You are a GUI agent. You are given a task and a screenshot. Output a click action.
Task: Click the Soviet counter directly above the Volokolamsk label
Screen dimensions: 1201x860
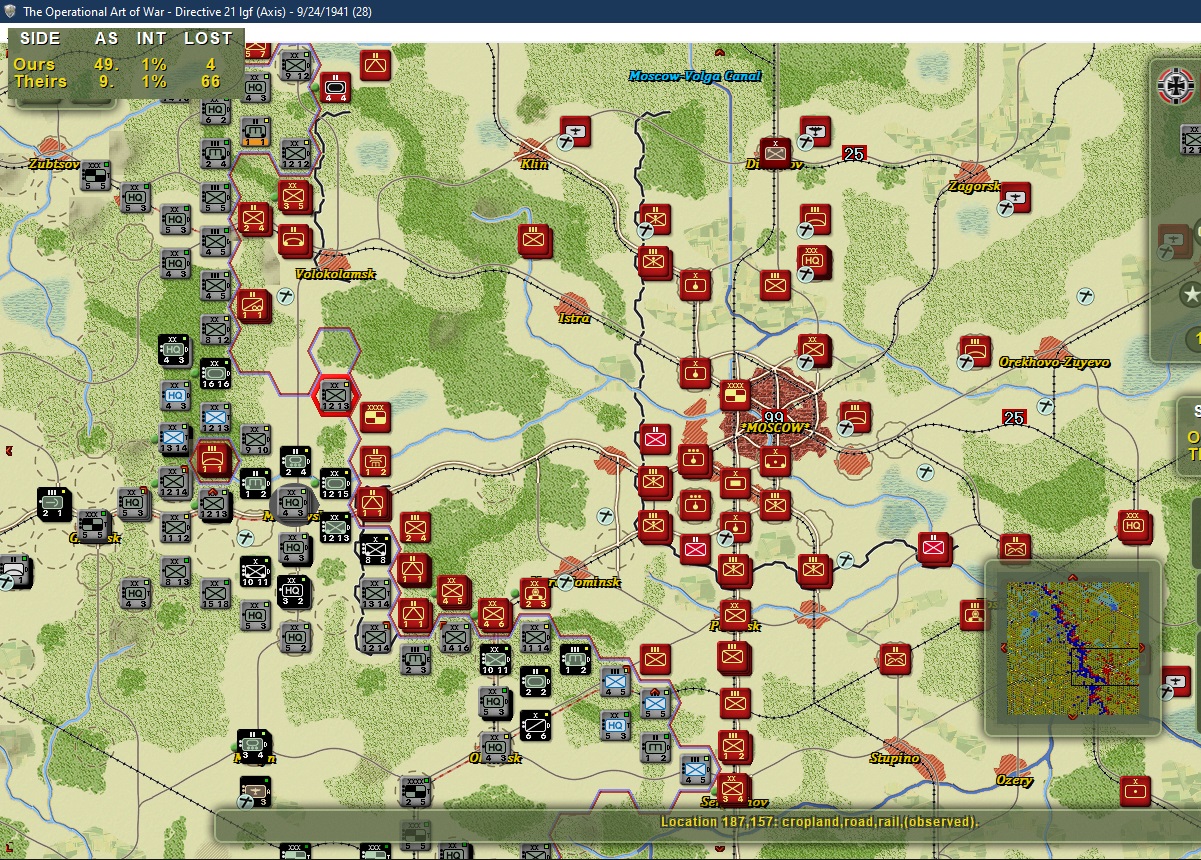pos(295,240)
